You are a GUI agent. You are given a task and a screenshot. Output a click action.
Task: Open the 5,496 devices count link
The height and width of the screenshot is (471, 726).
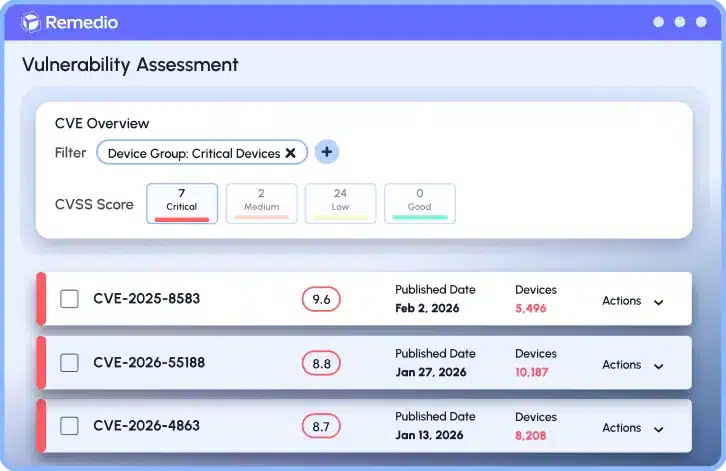coord(530,309)
